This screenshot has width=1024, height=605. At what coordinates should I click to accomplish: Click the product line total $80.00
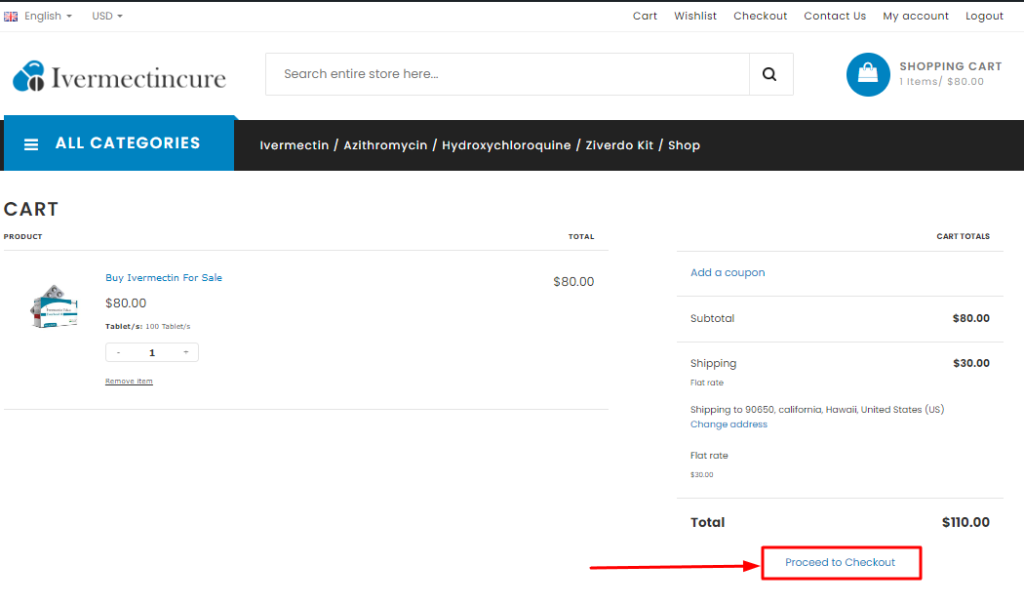click(x=573, y=282)
